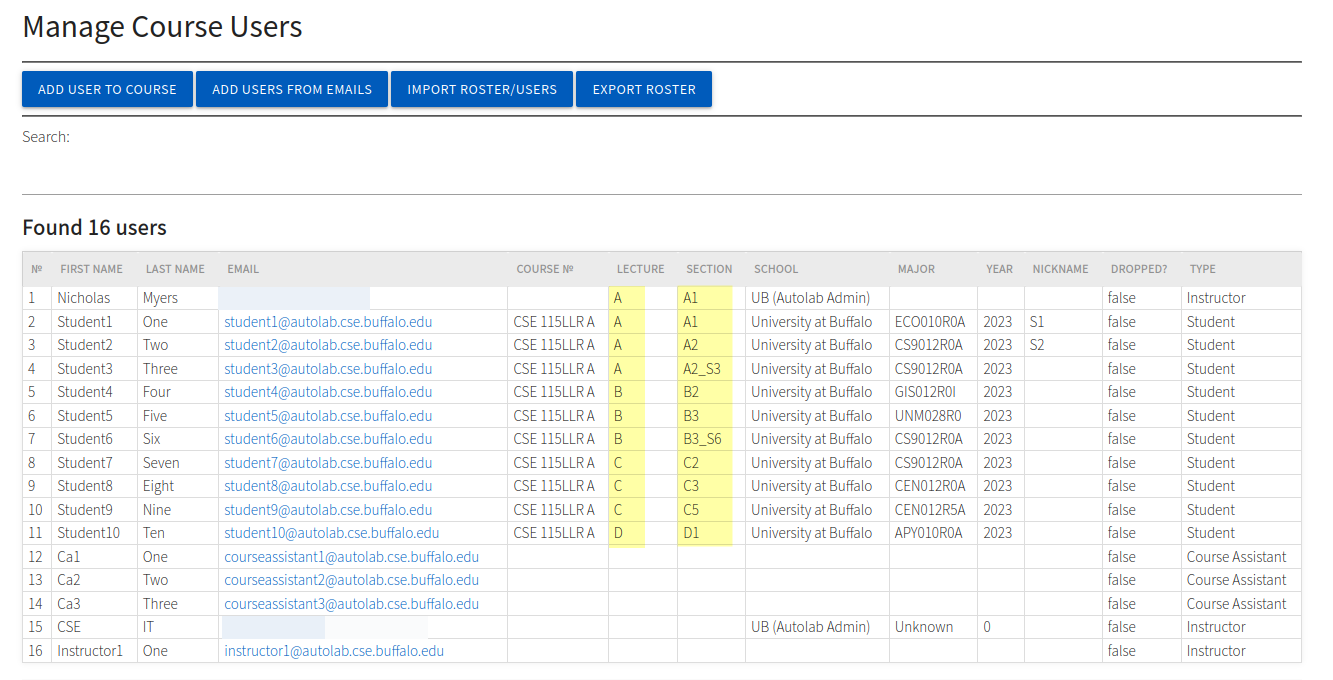Screen dimensions: 1333x680
Task: Open student7@autolab.cse.buffalo.edu link
Action: tap(328, 463)
